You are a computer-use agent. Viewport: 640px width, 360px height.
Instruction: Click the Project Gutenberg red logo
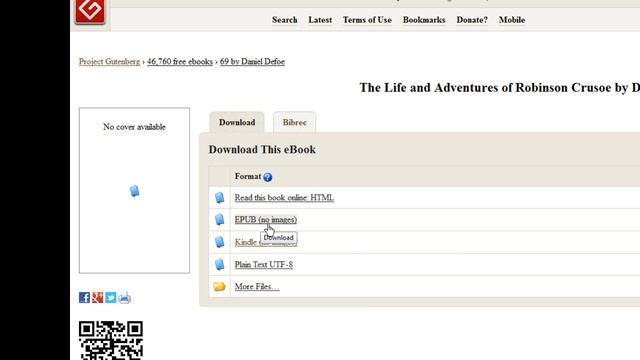click(x=90, y=11)
